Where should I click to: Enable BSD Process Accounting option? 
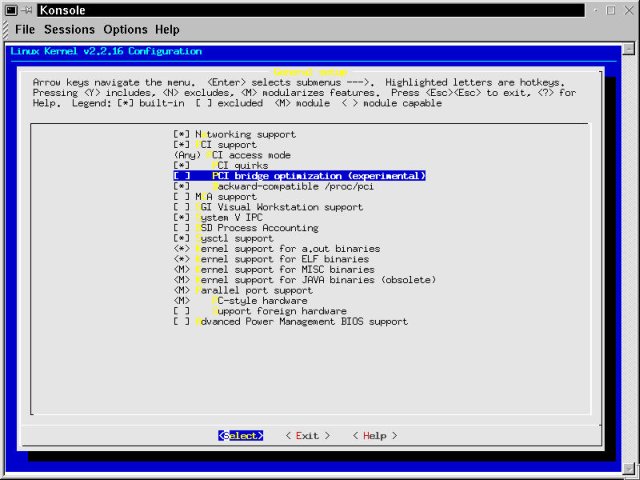[181, 228]
